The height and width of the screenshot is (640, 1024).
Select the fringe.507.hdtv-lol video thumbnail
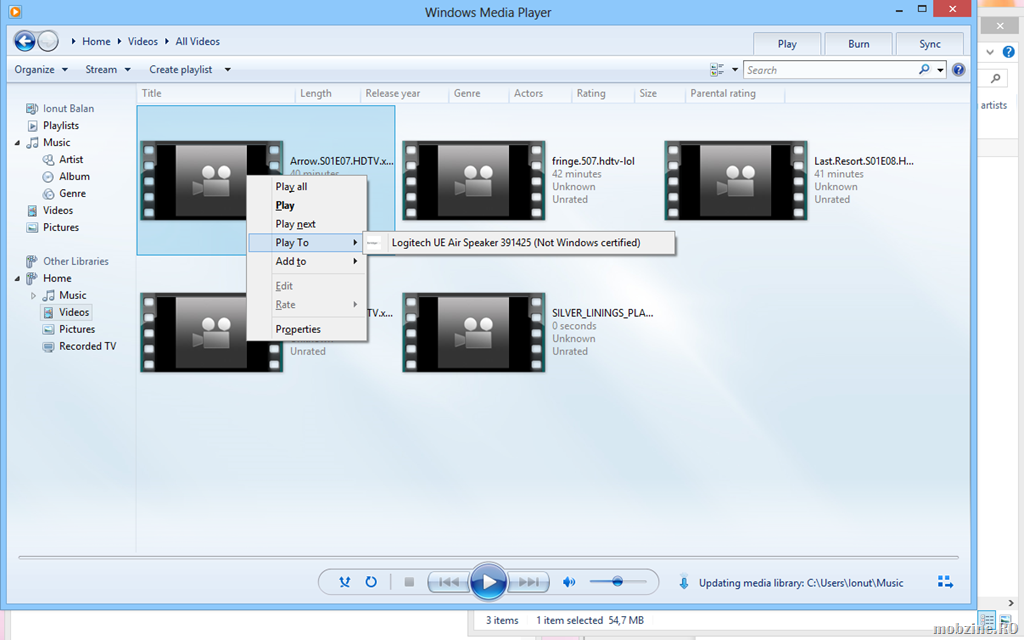coord(473,180)
